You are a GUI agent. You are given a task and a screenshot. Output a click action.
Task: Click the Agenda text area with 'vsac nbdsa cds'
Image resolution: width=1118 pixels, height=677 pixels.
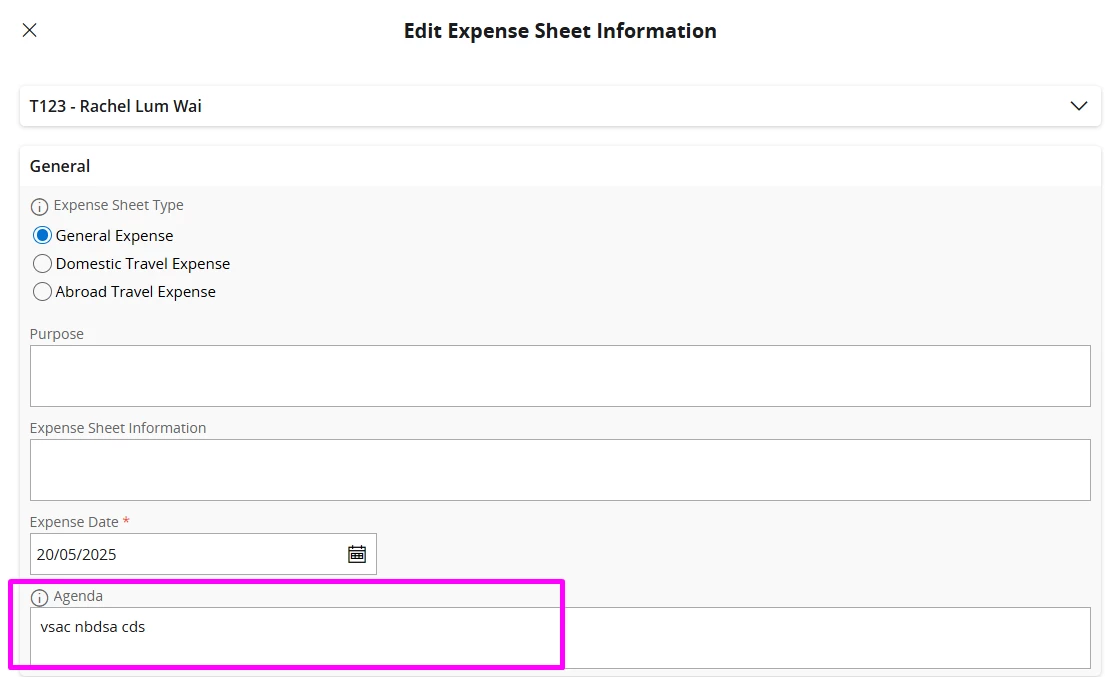coord(560,638)
